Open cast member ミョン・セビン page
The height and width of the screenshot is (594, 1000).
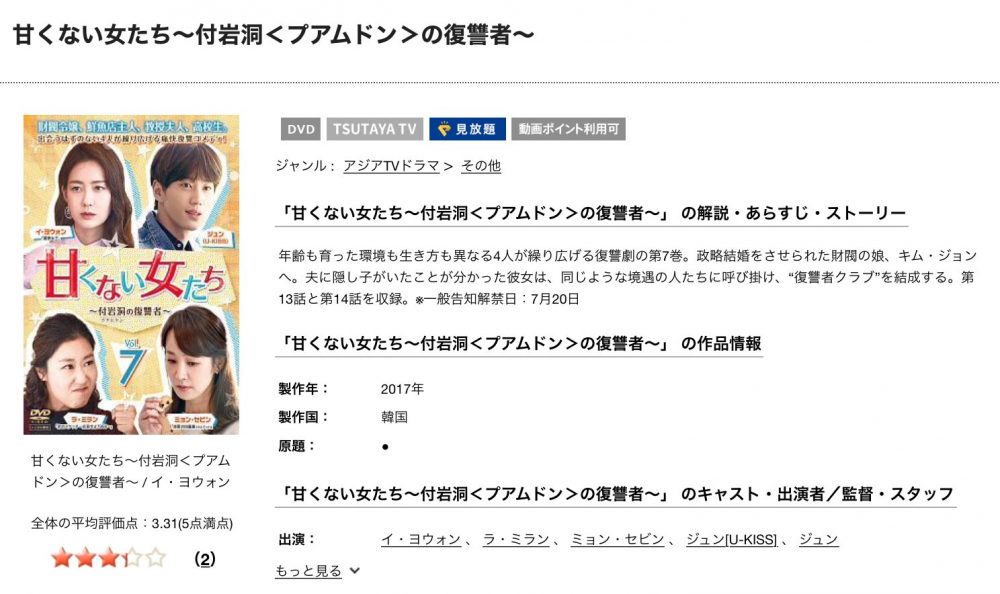coord(617,540)
